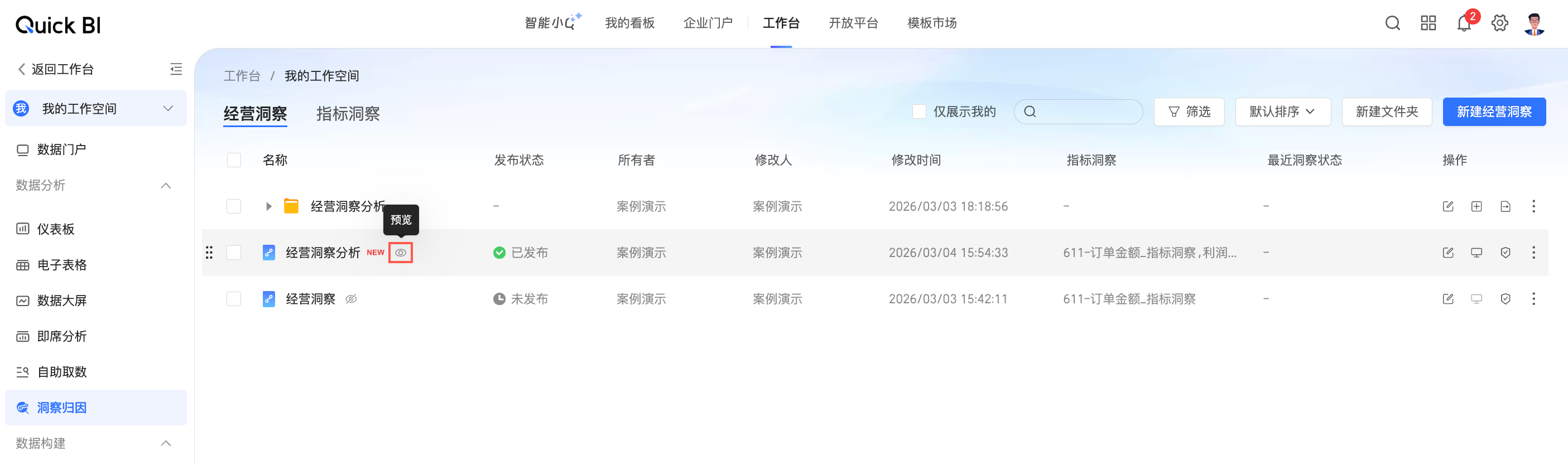Enable 仅展示我的 checkbox
Image resolution: width=1568 pixels, height=465 pixels.
coord(919,112)
